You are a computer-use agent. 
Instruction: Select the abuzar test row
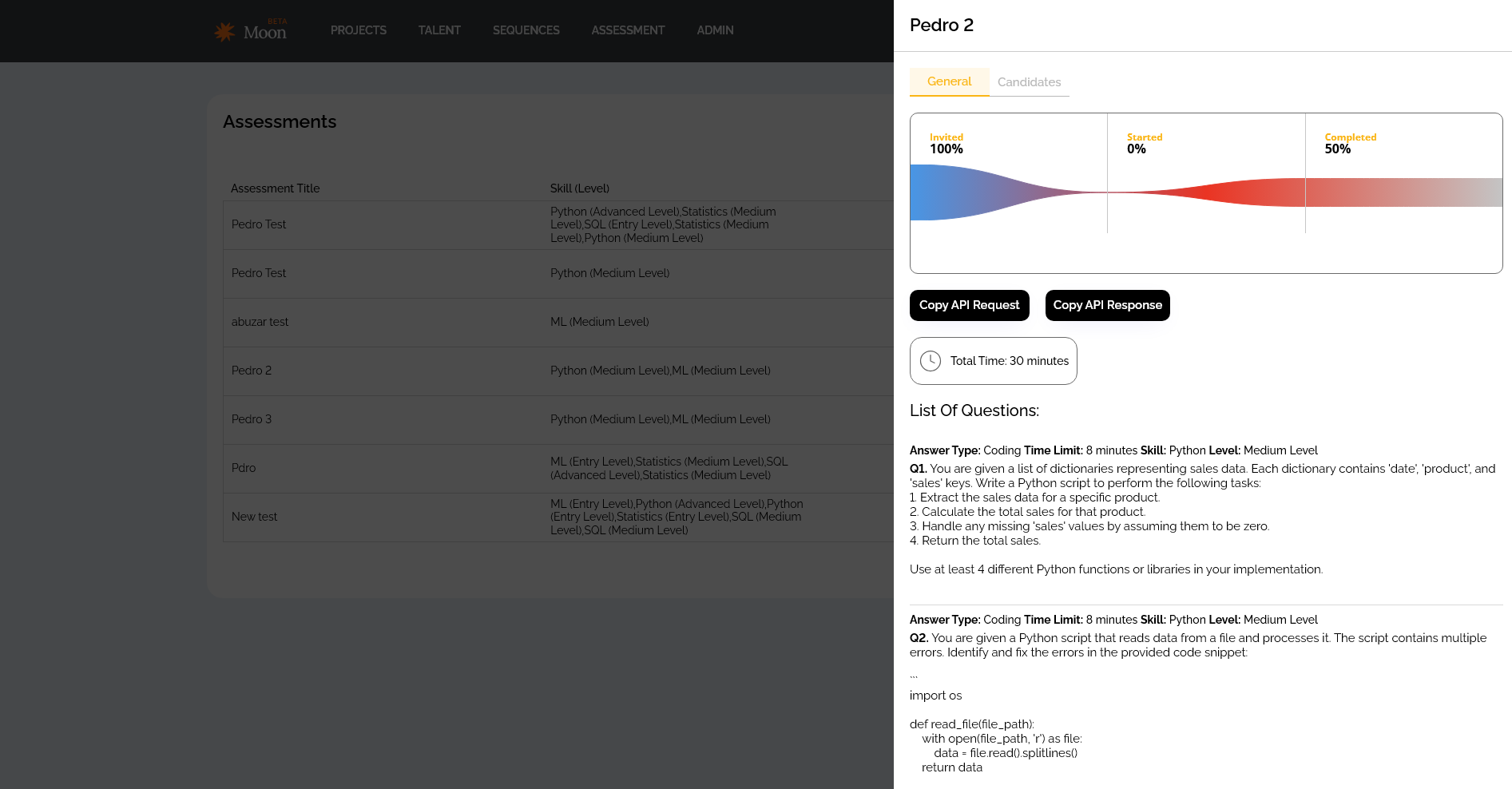558,322
